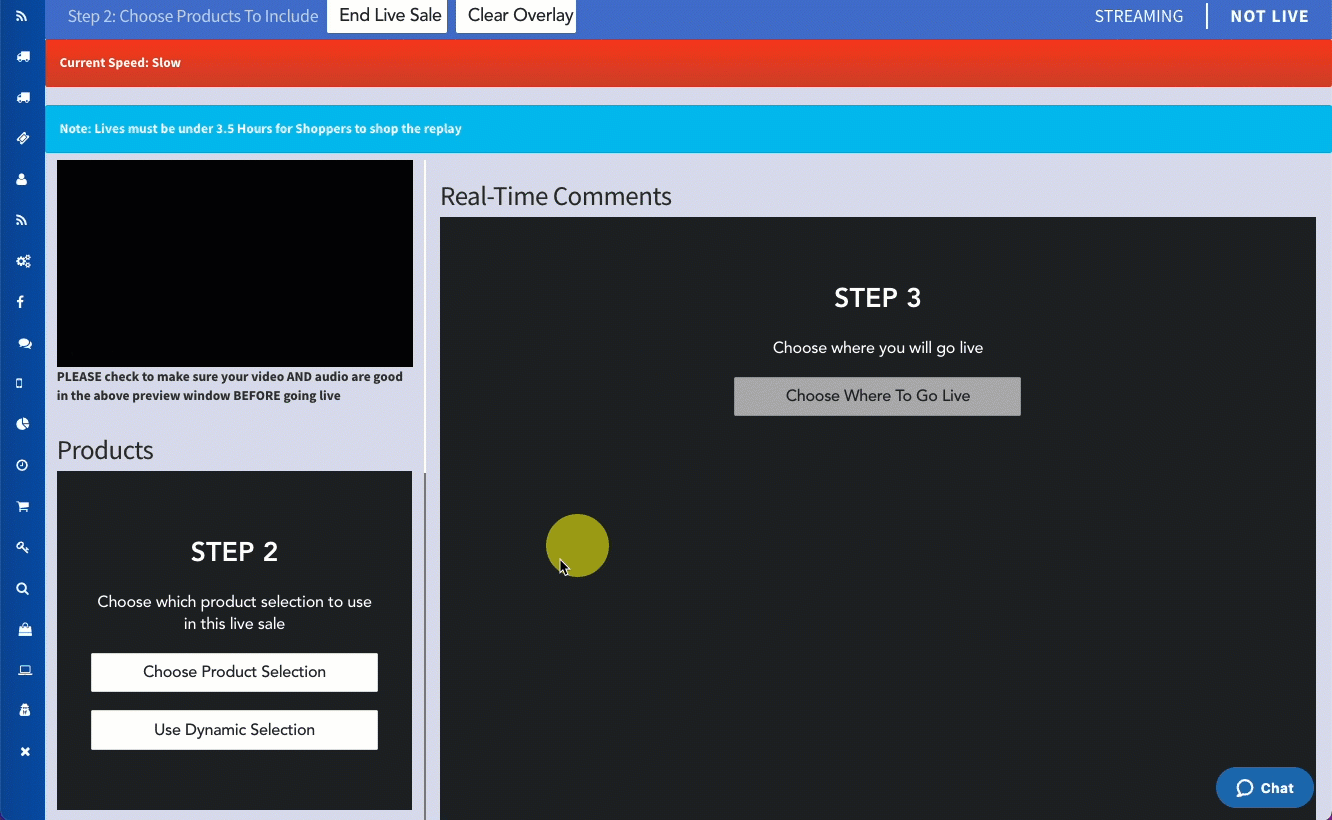Click the magnifying glass search icon
This screenshot has height=820, width=1332.
[23, 589]
